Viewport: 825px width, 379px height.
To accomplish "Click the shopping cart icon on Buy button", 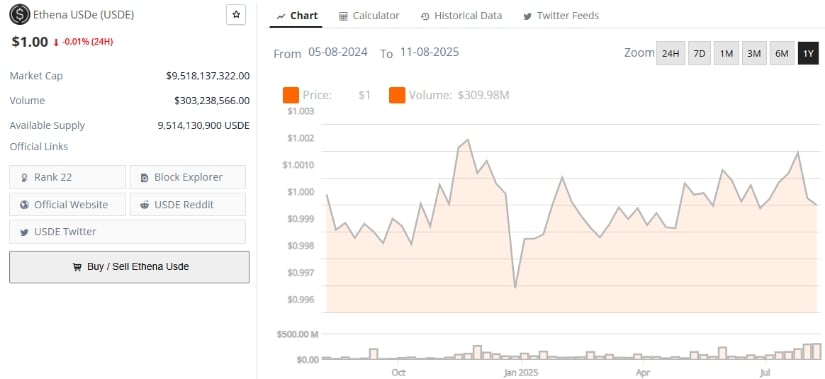I will [77, 267].
